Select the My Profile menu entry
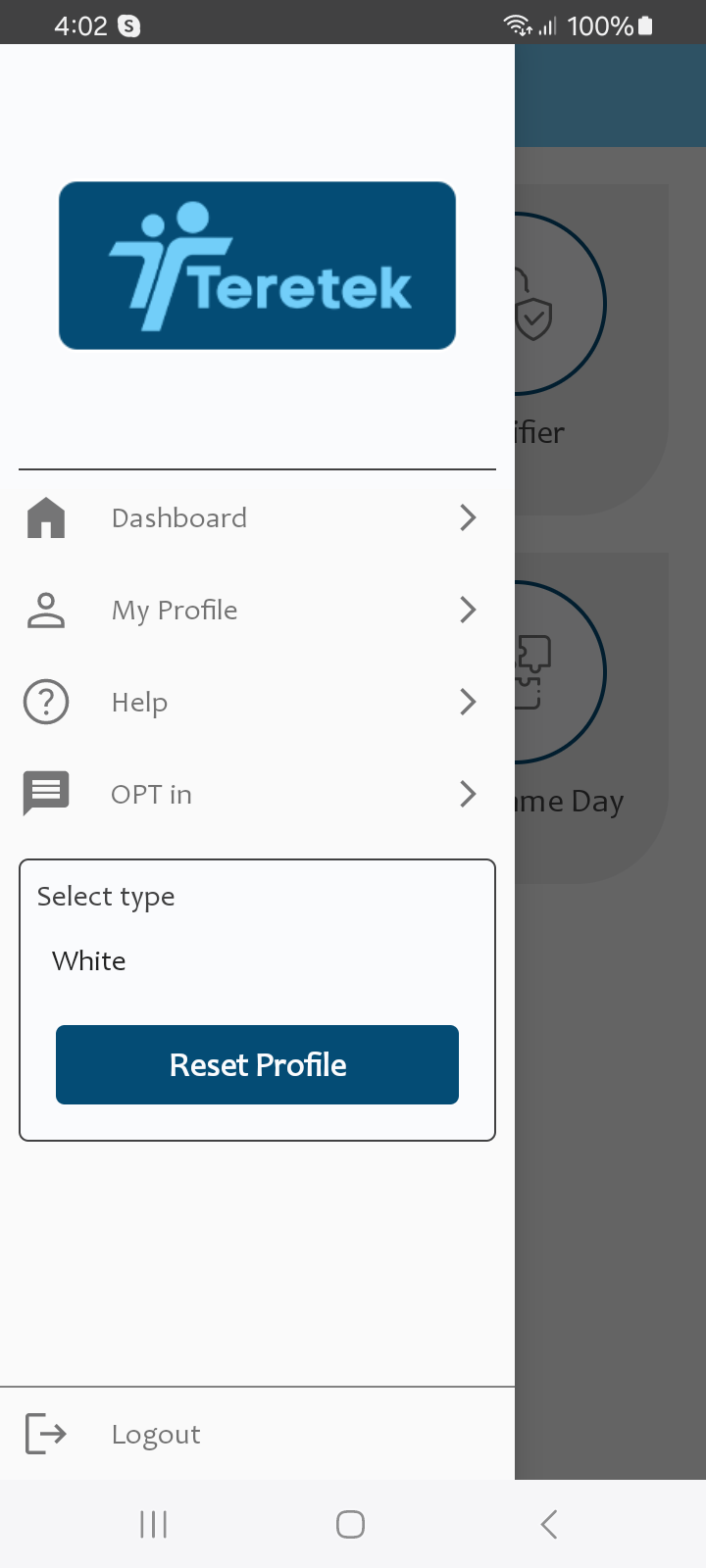 coord(175,610)
